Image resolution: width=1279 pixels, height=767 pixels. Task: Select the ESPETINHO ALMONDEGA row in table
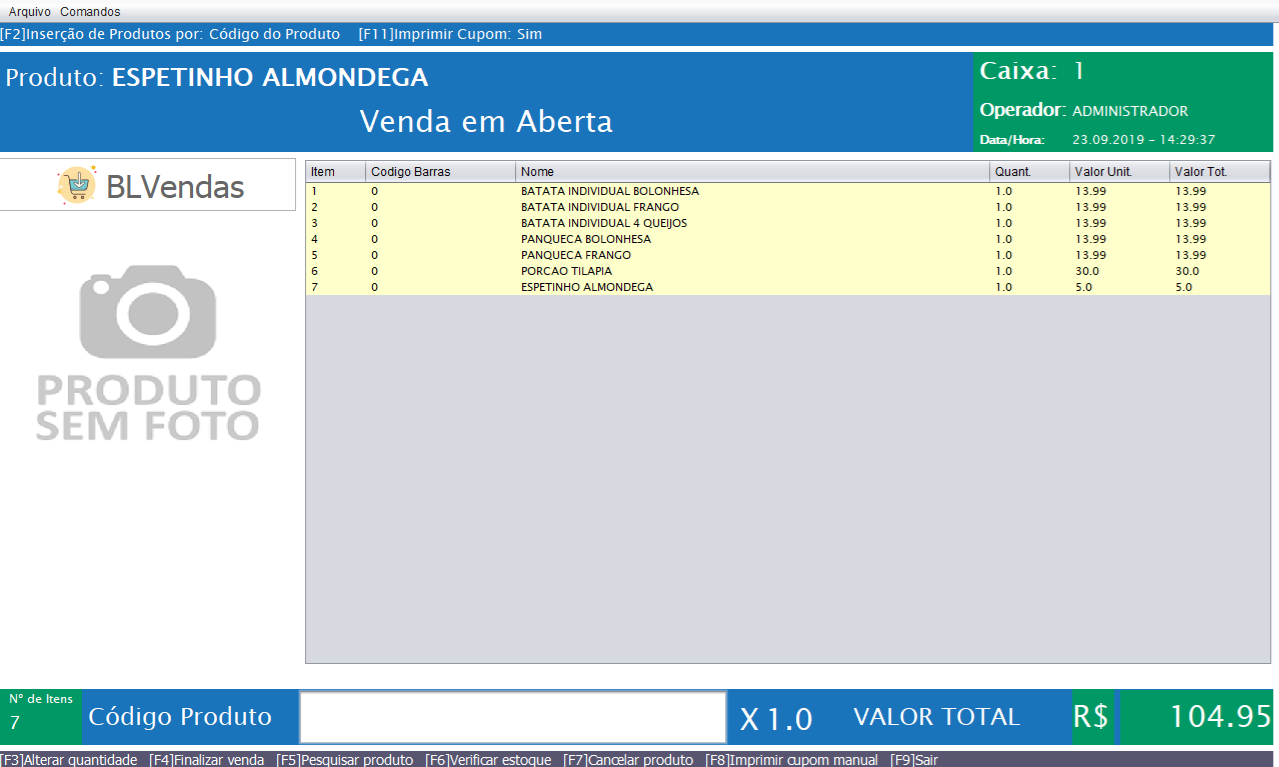(x=586, y=287)
